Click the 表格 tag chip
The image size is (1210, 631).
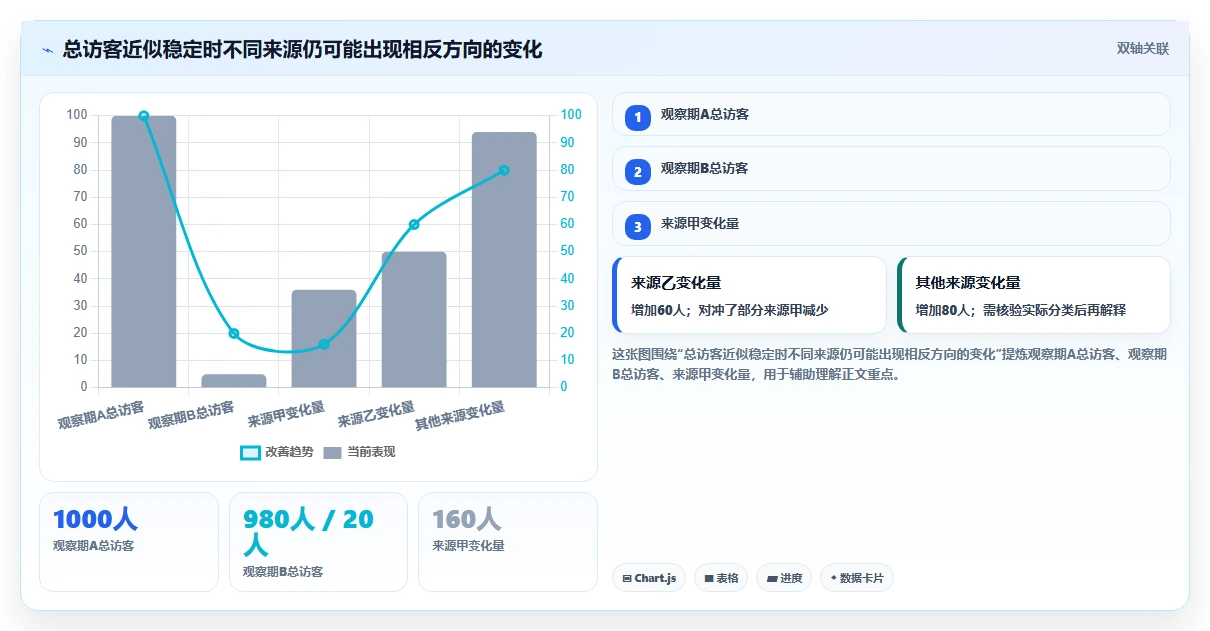click(721, 578)
